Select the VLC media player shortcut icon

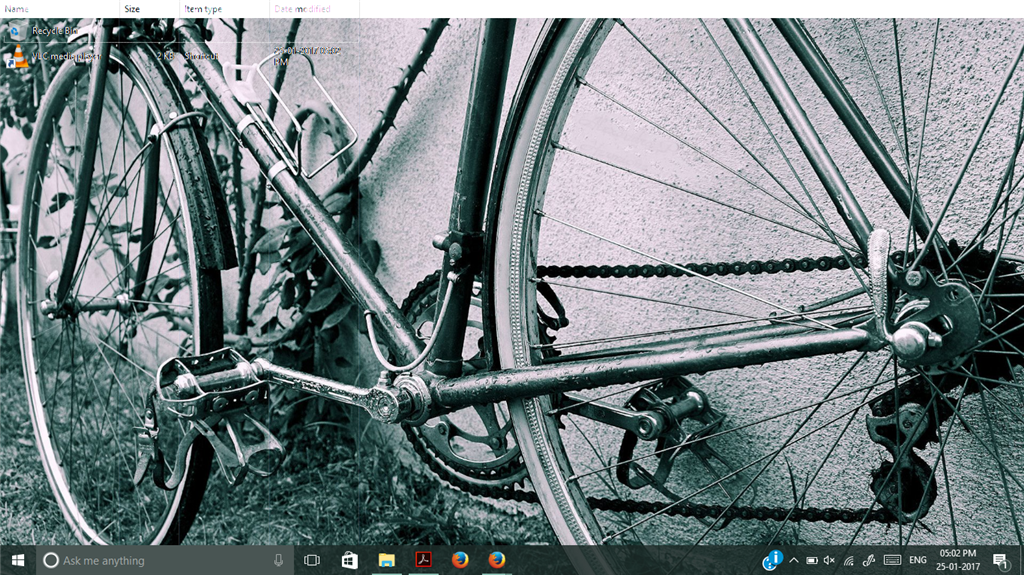tap(17, 58)
